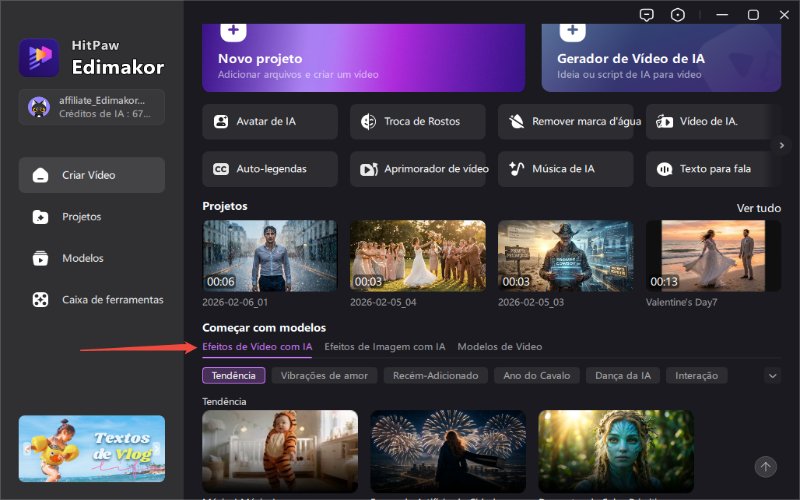Start a Novo projeto card
Image resolution: width=800 pixels, height=500 pixels.
point(363,58)
